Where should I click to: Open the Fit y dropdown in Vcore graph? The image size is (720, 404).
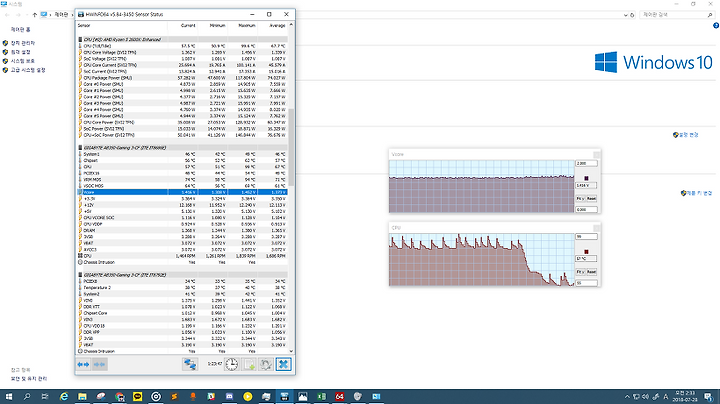click(x=580, y=198)
